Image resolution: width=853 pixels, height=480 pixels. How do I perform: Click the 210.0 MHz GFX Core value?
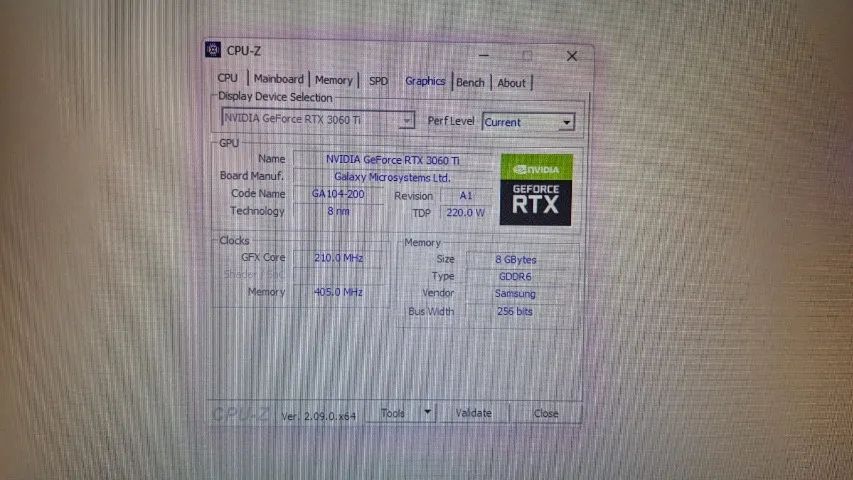click(338, 258)
